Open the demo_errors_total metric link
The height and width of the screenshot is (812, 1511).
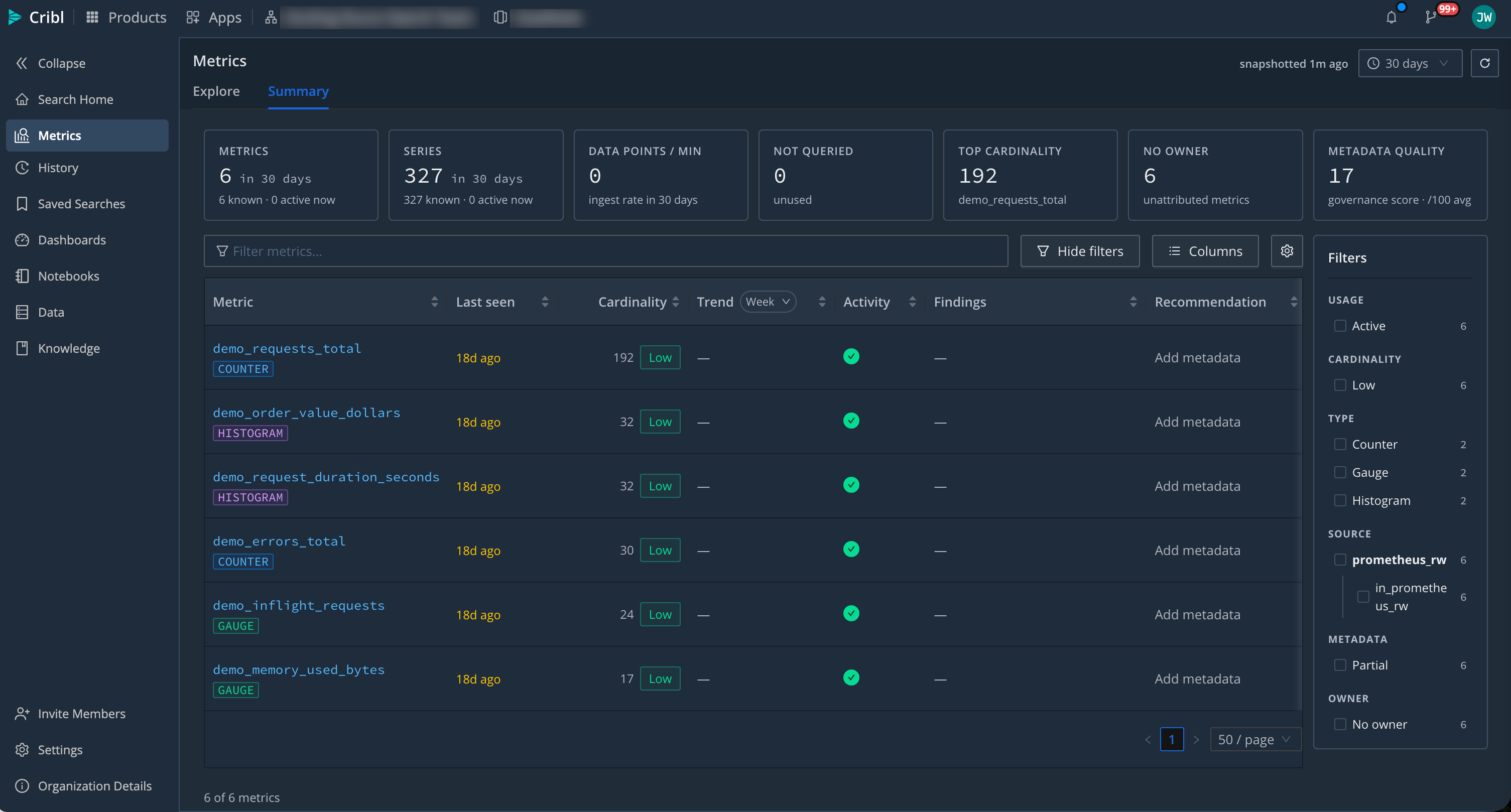[x=279, y=541]
